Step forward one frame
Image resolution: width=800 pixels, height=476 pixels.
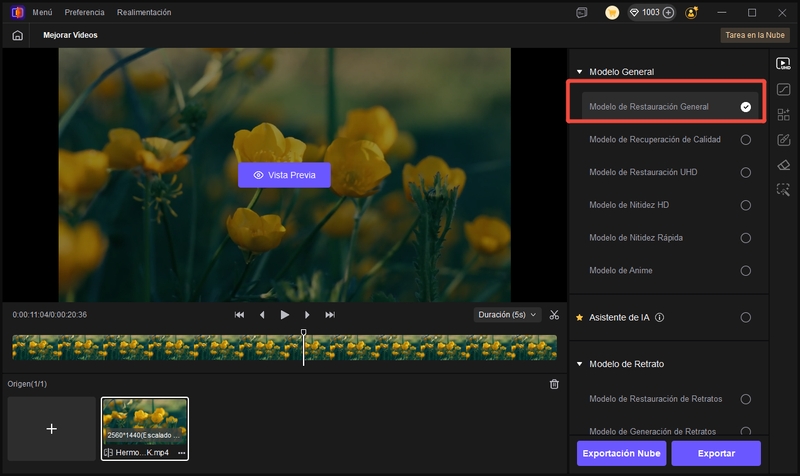click(x=307, y=315)
